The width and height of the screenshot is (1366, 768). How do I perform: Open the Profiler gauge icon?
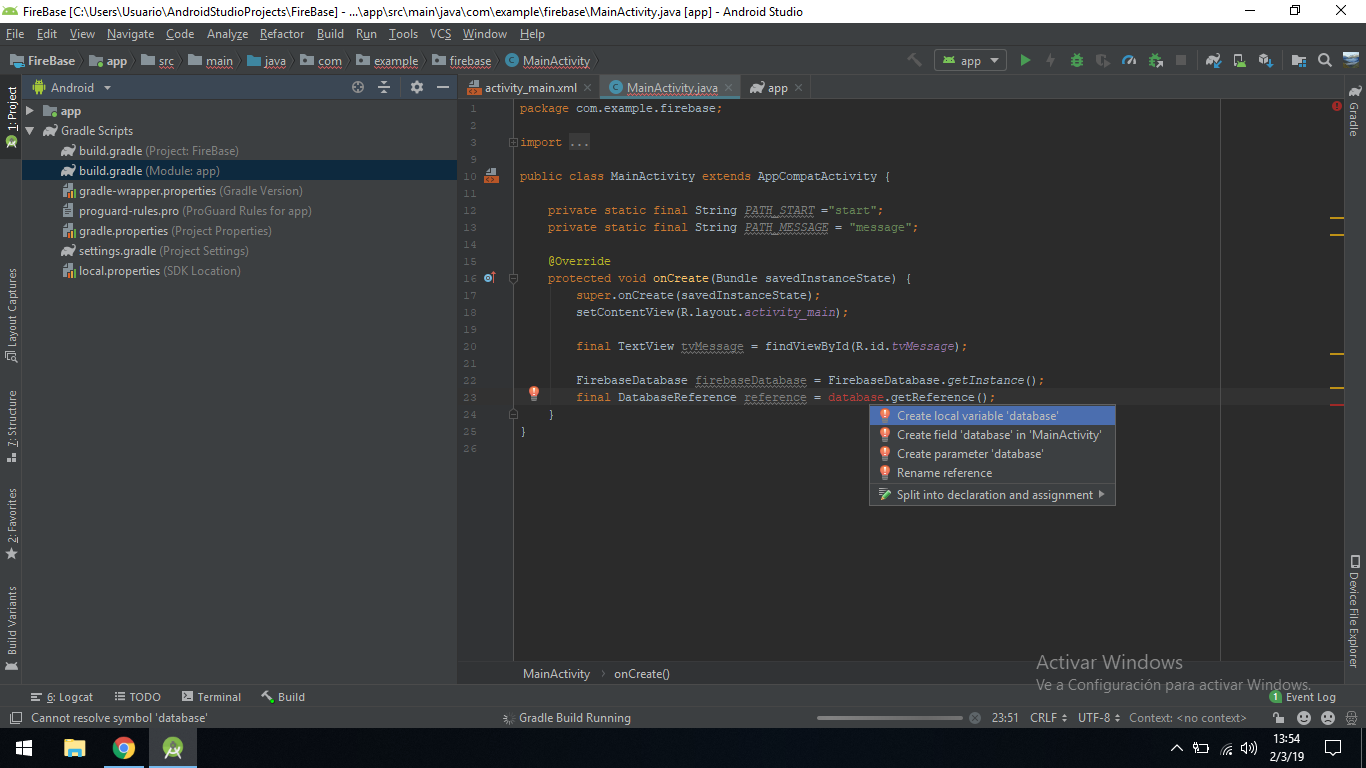(x=1129, y=60)
